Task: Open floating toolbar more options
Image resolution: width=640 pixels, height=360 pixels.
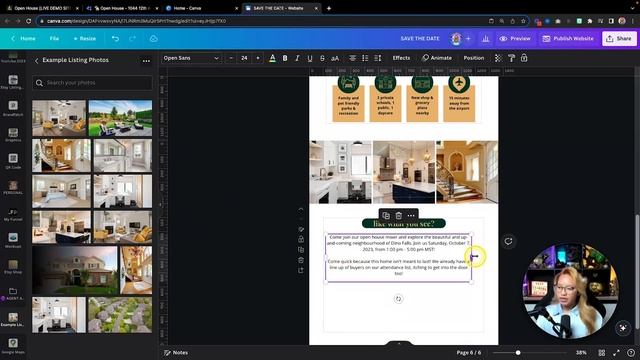Action: point(411,216)
